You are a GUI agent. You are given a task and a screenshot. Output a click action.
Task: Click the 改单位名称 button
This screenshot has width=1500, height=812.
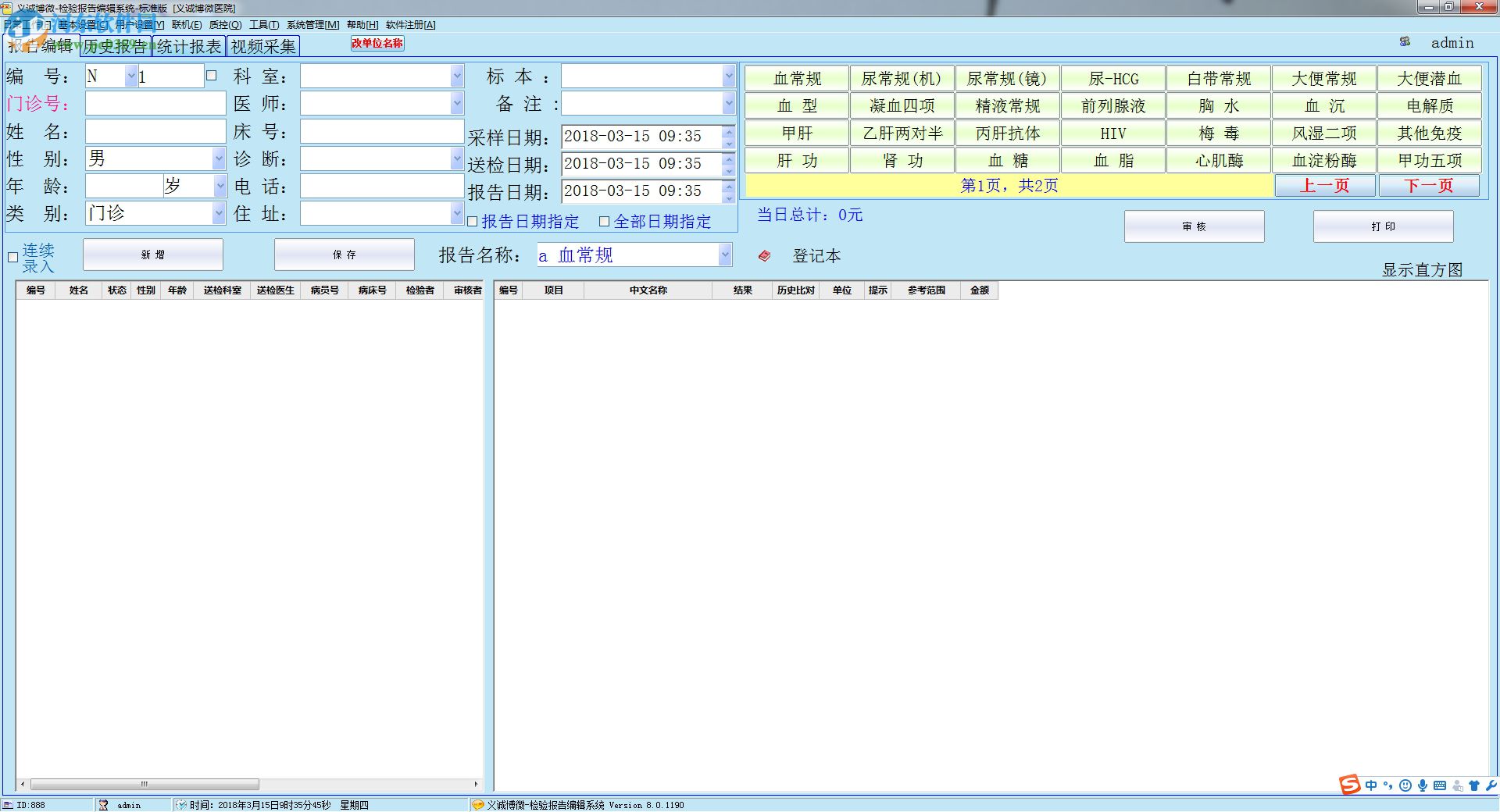[x=377, y=44]
